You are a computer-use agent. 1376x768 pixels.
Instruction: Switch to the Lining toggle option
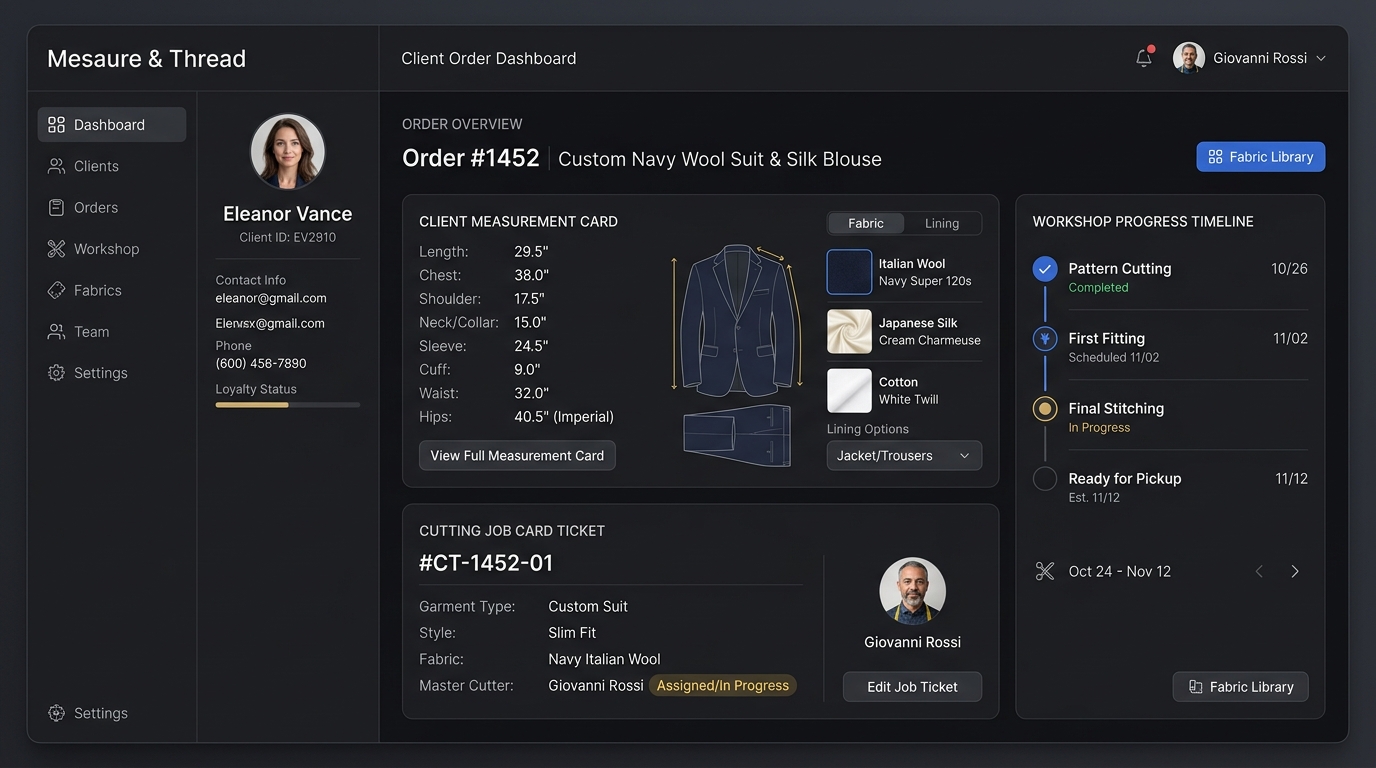[942, 223]
